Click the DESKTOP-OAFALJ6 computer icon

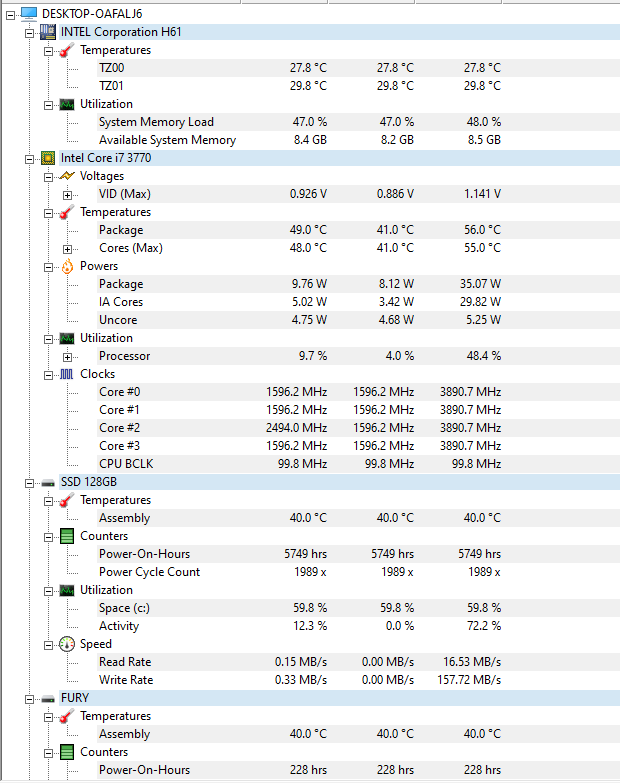28,13
